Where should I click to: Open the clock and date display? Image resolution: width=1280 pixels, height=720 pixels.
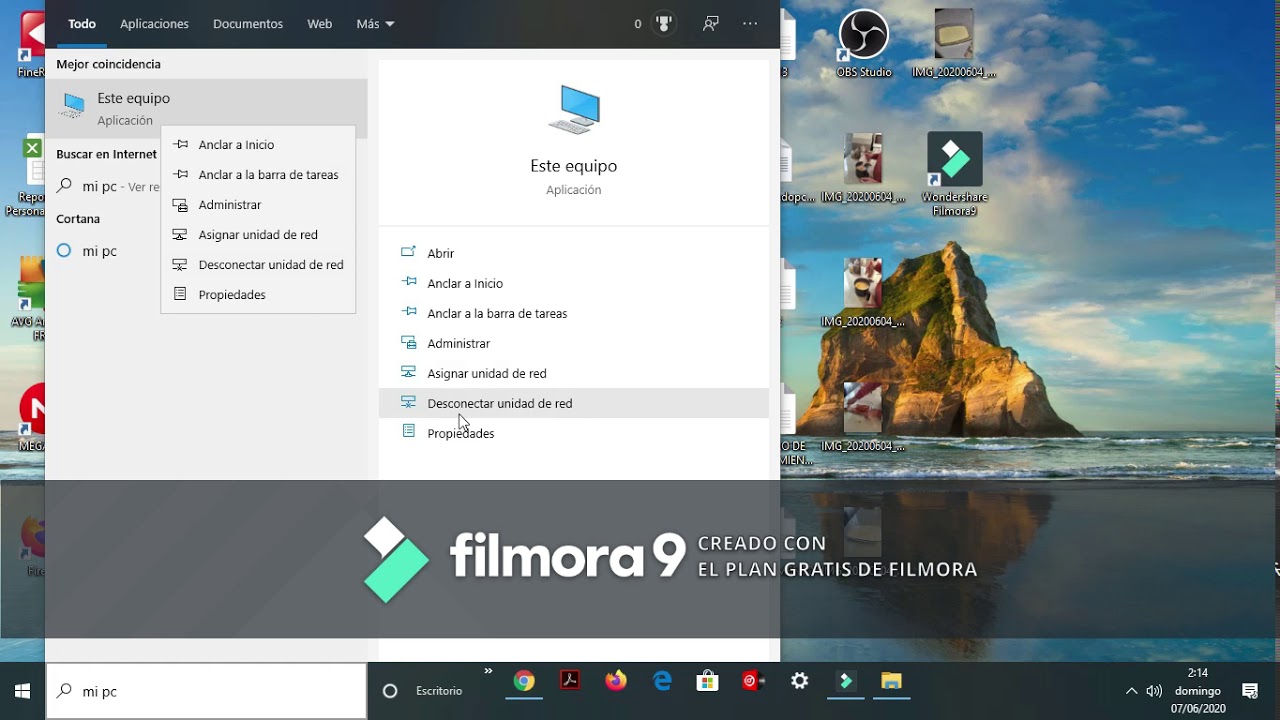1198,691
